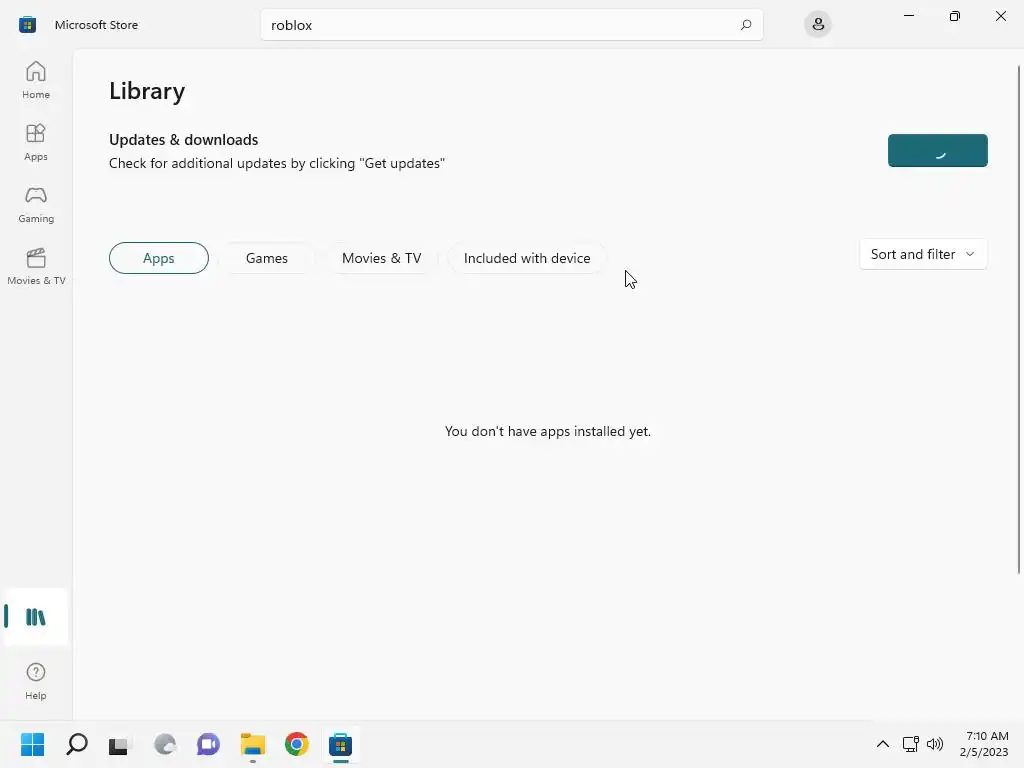The height and width of the screenshot is (768, 1024).
Task: Open the Gaming section
Action: point(36,204)
